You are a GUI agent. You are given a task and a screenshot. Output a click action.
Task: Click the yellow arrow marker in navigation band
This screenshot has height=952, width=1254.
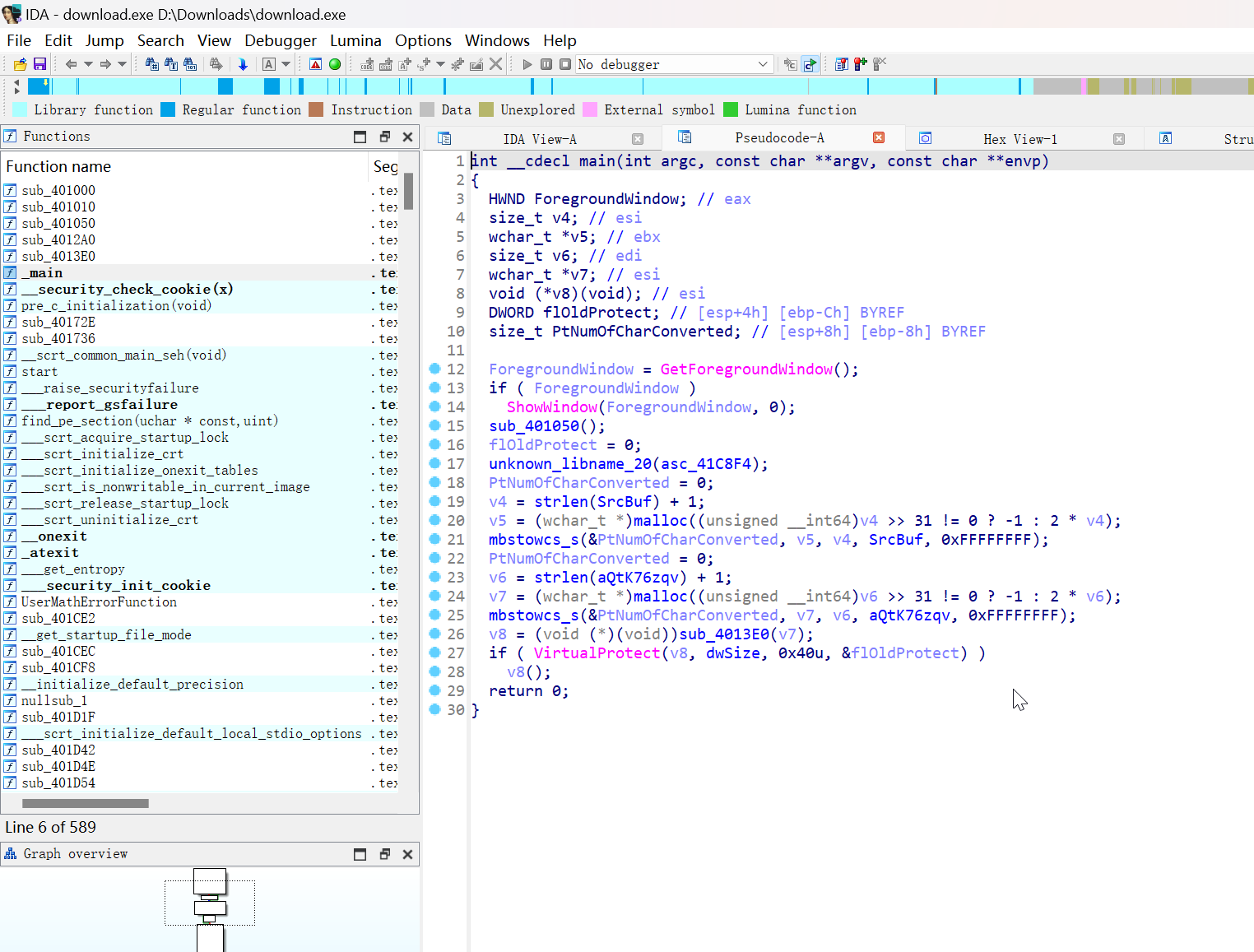click(45, 83)
